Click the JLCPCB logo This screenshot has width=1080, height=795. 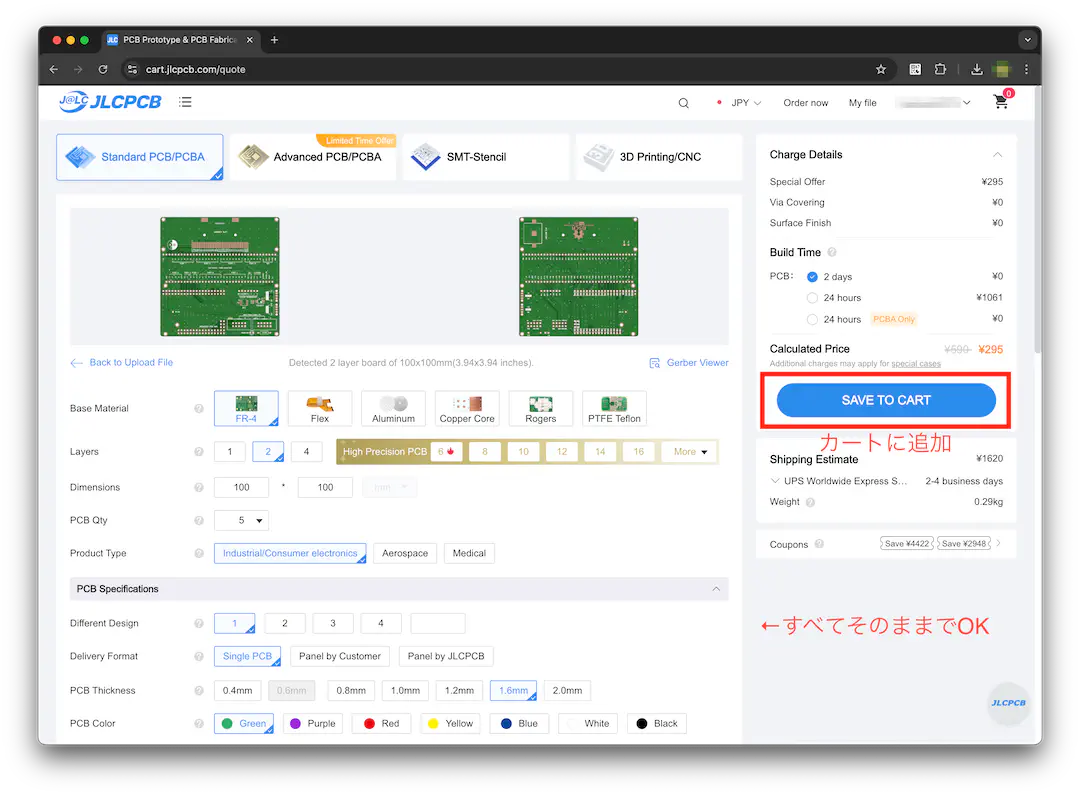click(110, 102)
